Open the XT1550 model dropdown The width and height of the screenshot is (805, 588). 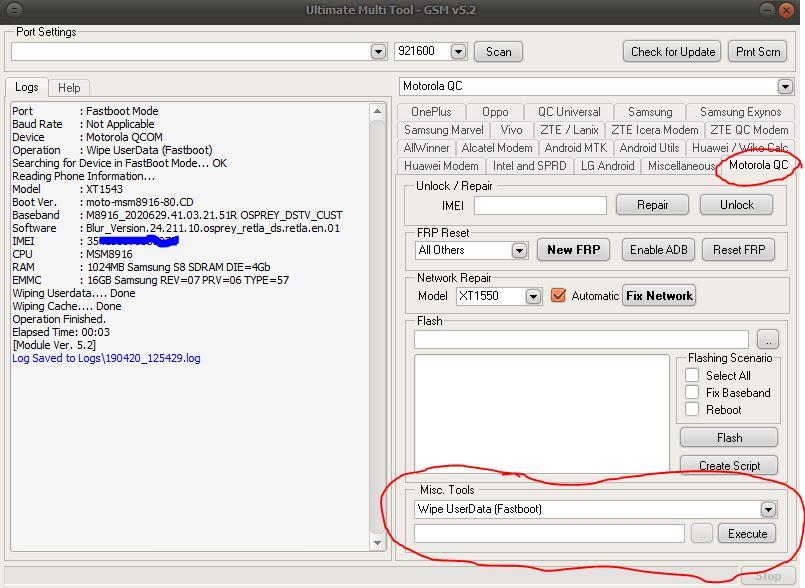click(533, 296)
